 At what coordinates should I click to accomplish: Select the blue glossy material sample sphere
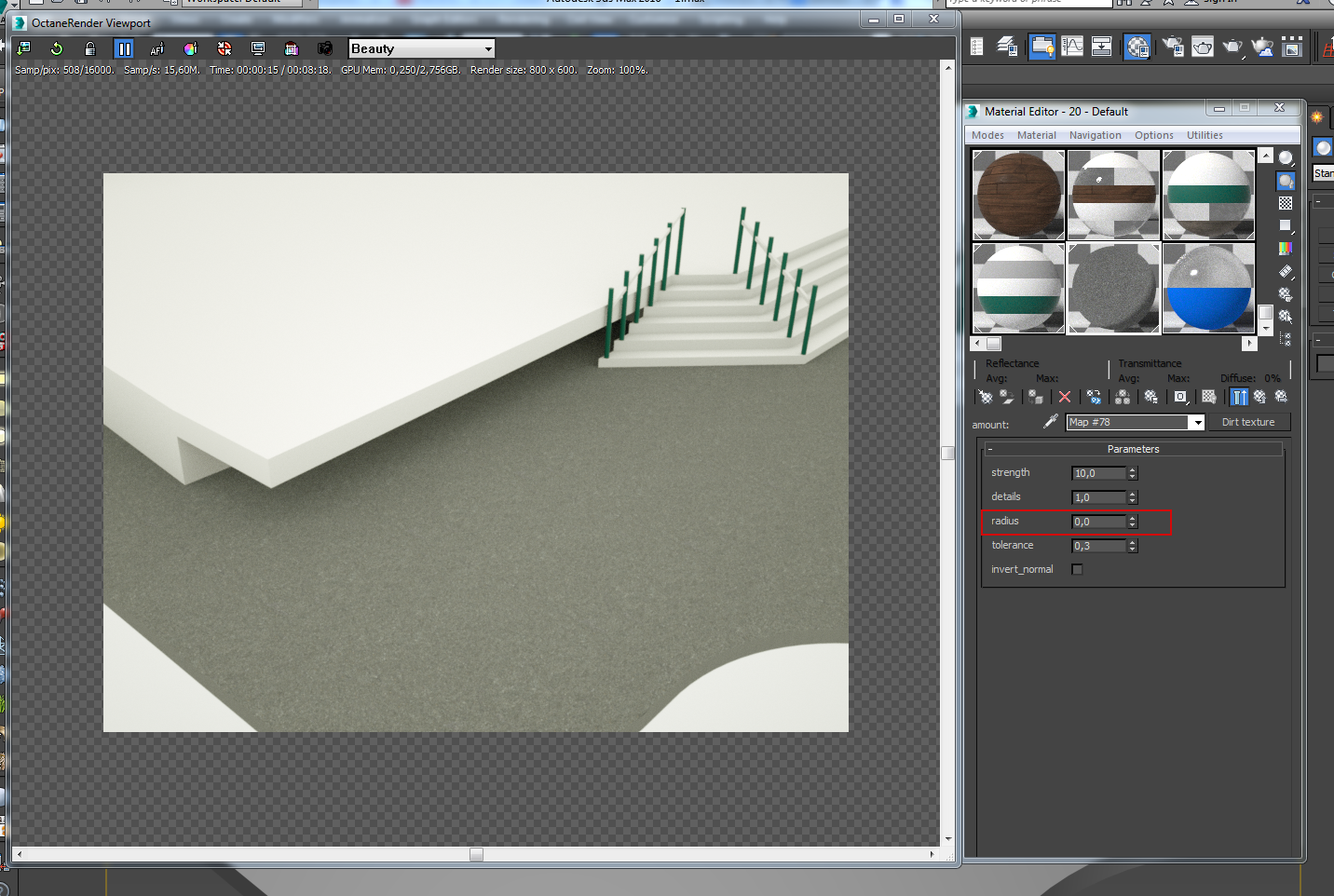click(x=1208, y=288)
